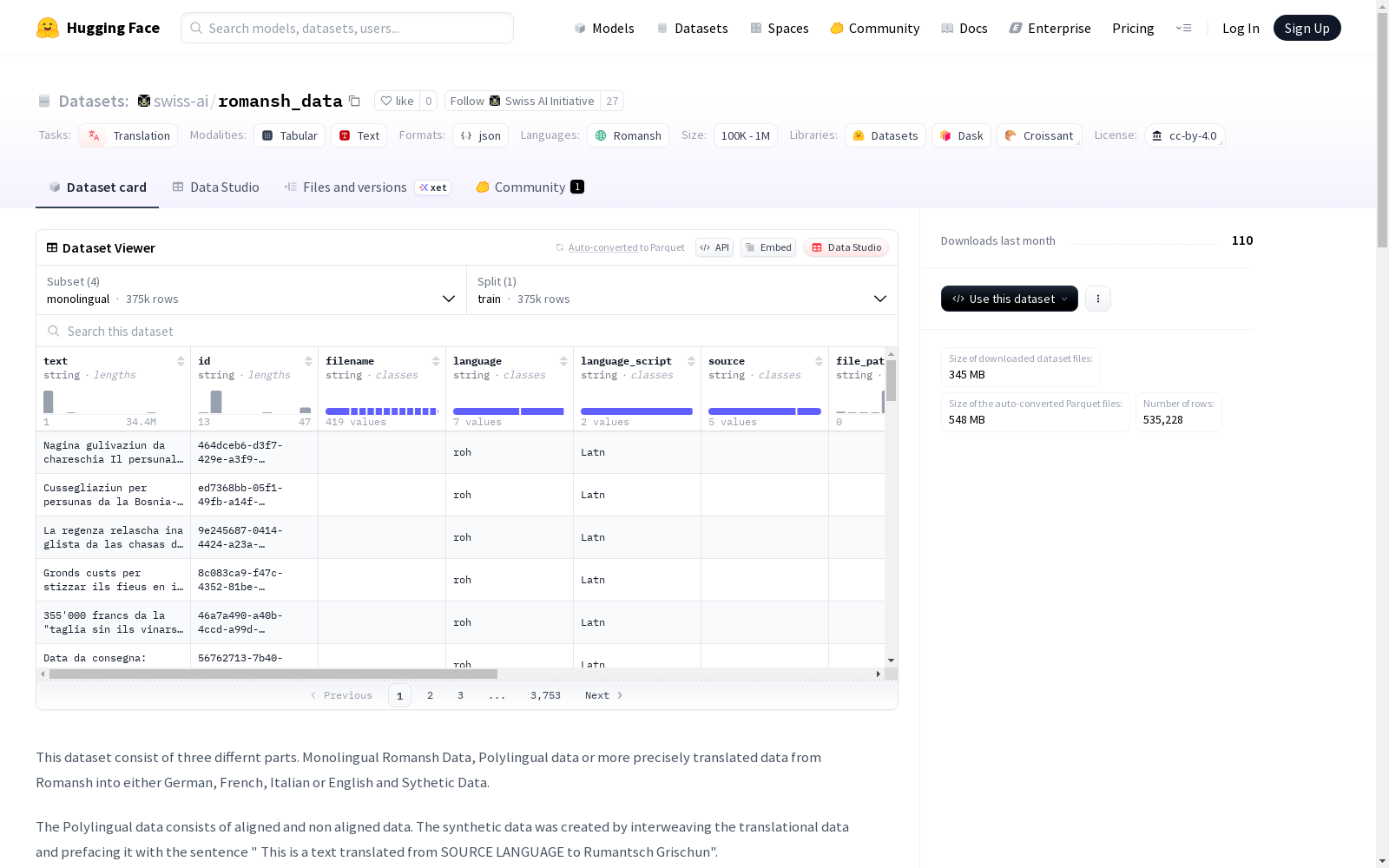Follow Swiss AI Initiative

click(523, 101)
